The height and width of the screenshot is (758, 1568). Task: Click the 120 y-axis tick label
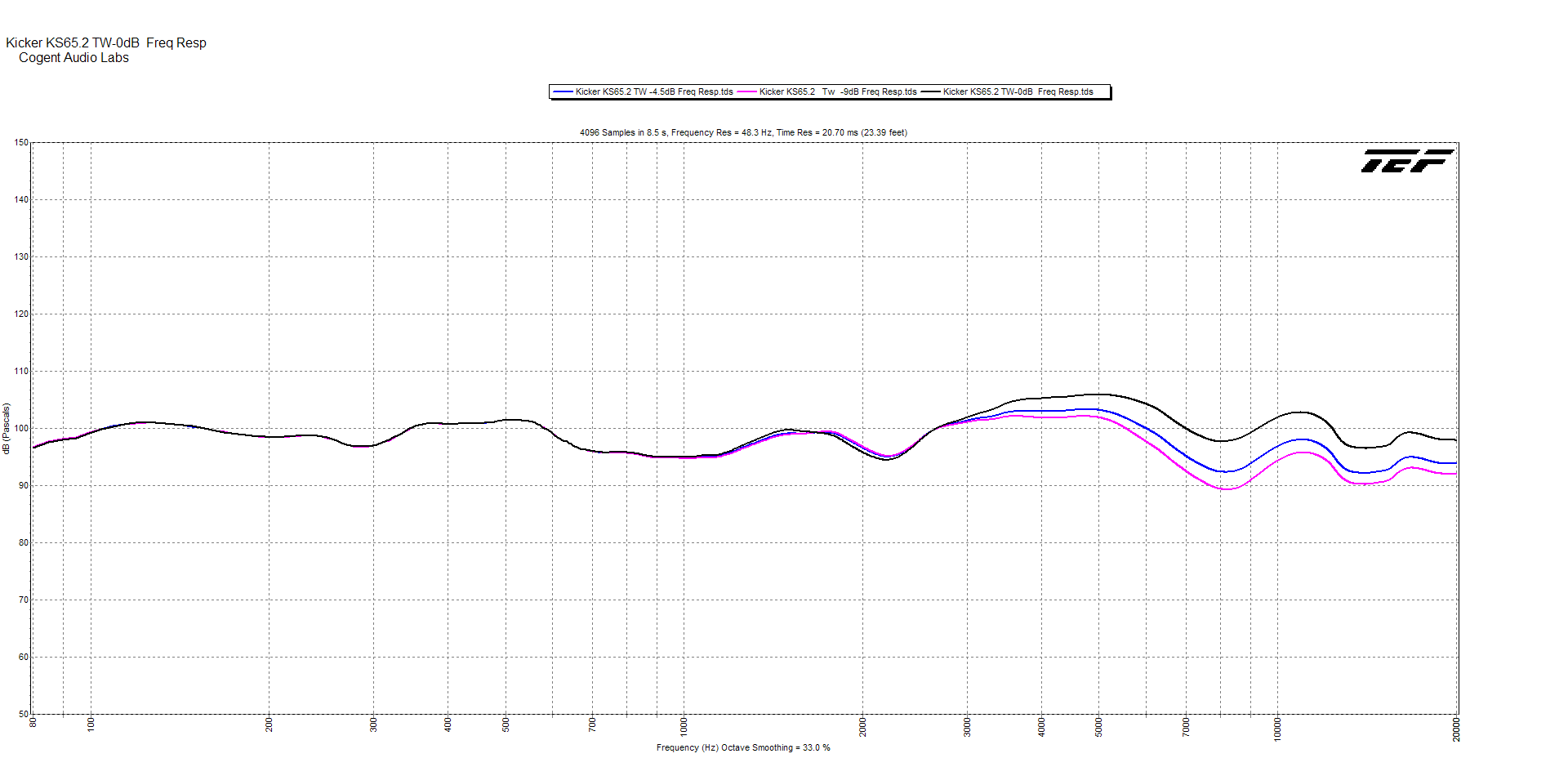tap(21, 314)
